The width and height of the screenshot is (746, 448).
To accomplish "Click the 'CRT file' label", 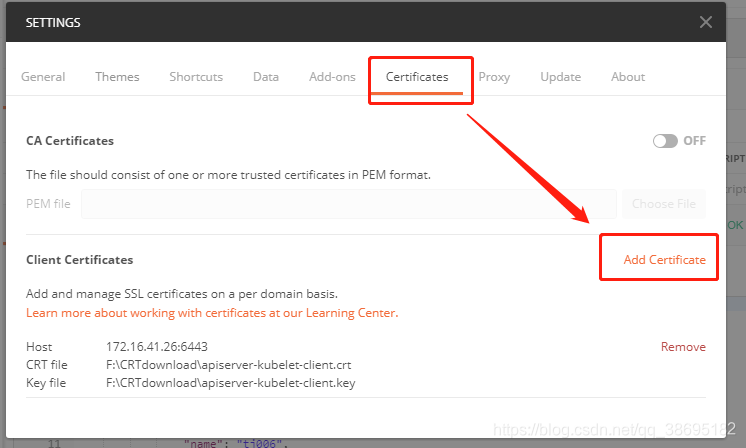I will click(x=47, y=365).
